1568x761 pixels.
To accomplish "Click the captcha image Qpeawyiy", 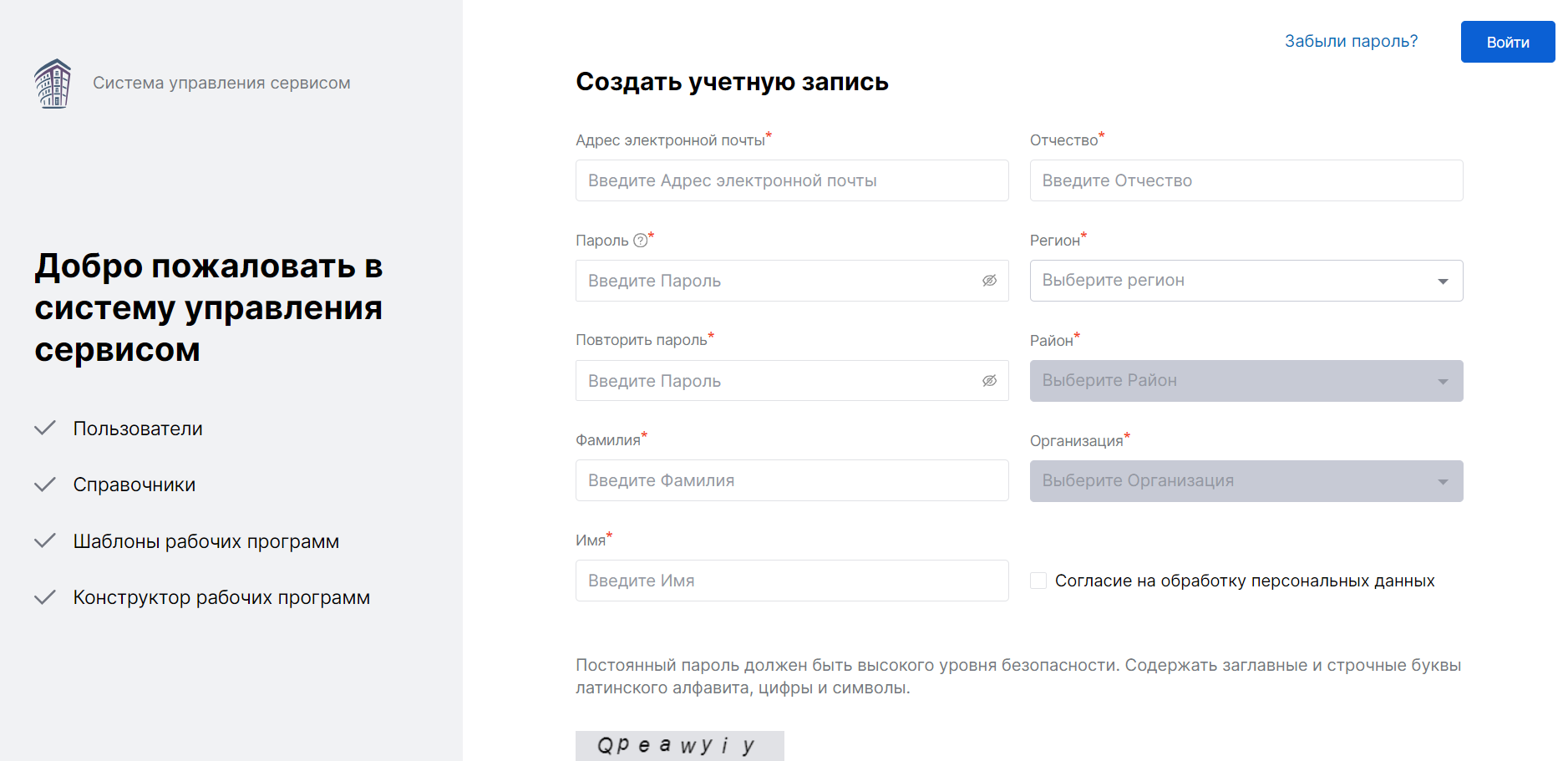I will (680, 746).
